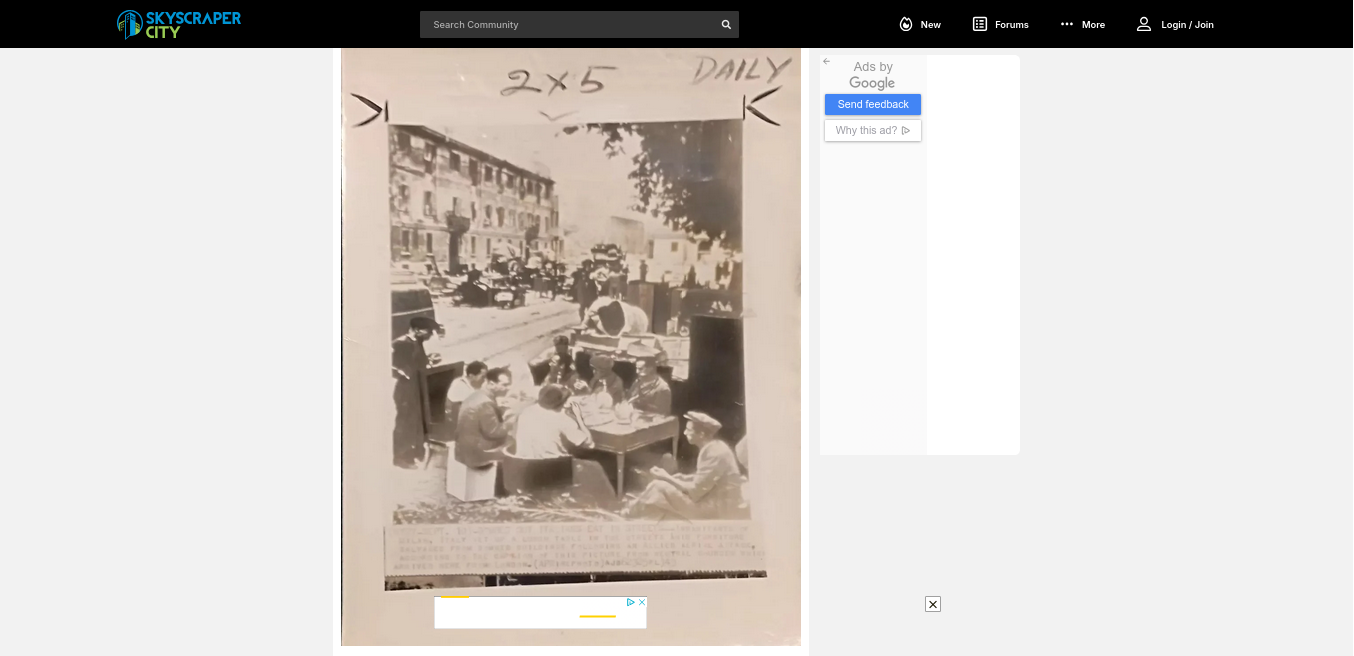Click the back arrow in the Google ad panel

tap(827, 62)
